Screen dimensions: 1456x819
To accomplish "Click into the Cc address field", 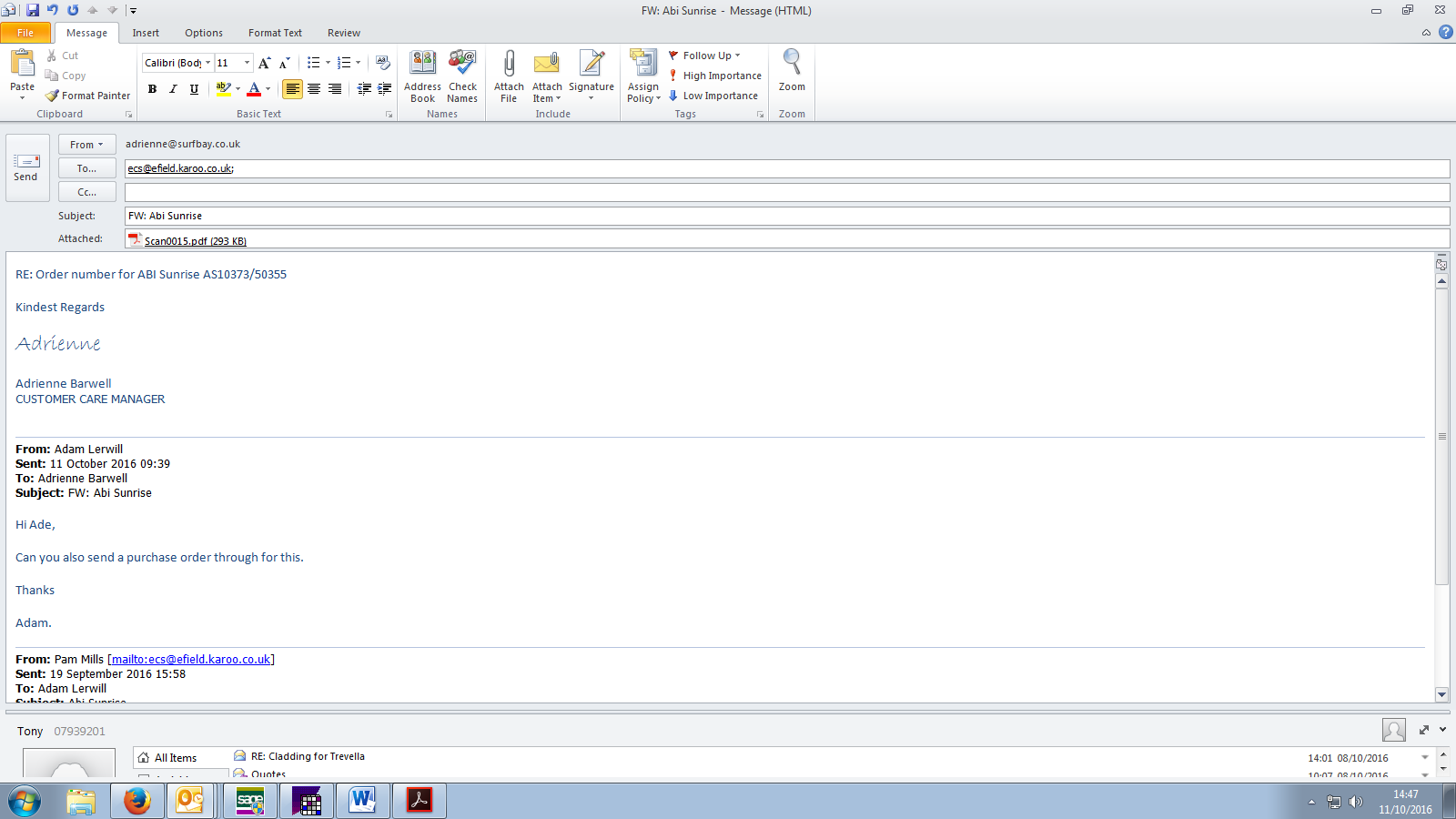I will (x=787, y=192).
